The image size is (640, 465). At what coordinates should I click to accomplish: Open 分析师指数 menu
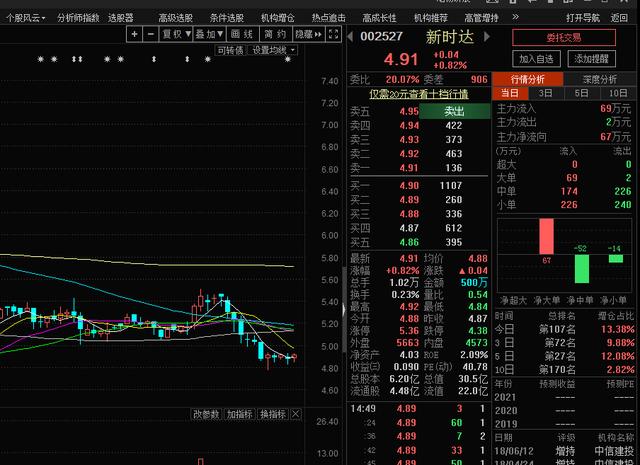point(78,18)
